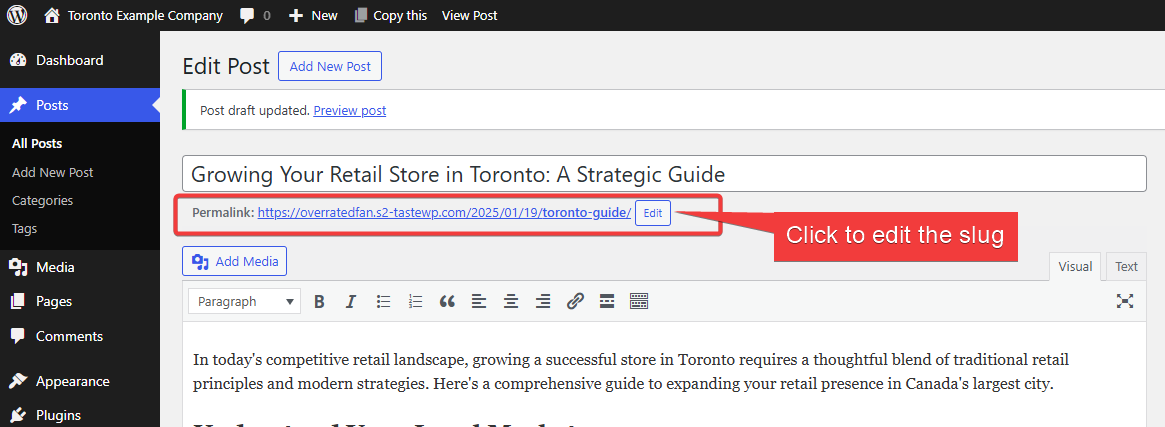Click into the post title field

pos(663,174)
